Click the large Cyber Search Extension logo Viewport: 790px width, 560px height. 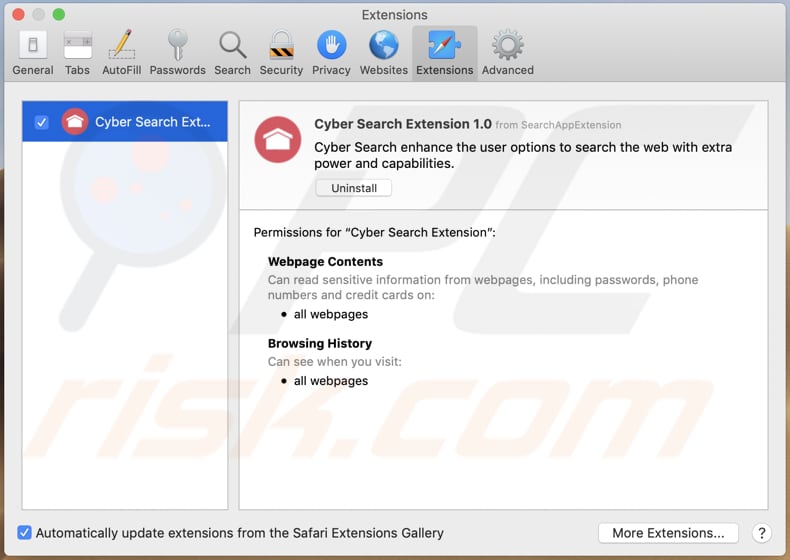(279, 140)
